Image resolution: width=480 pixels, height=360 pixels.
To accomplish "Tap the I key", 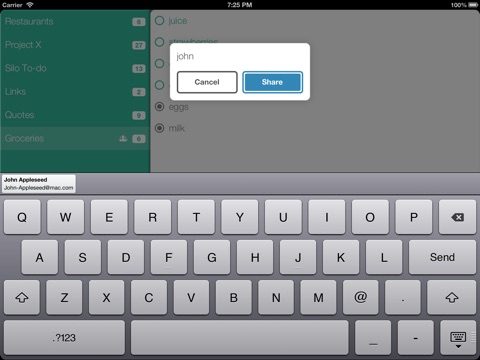I will 327,217.
